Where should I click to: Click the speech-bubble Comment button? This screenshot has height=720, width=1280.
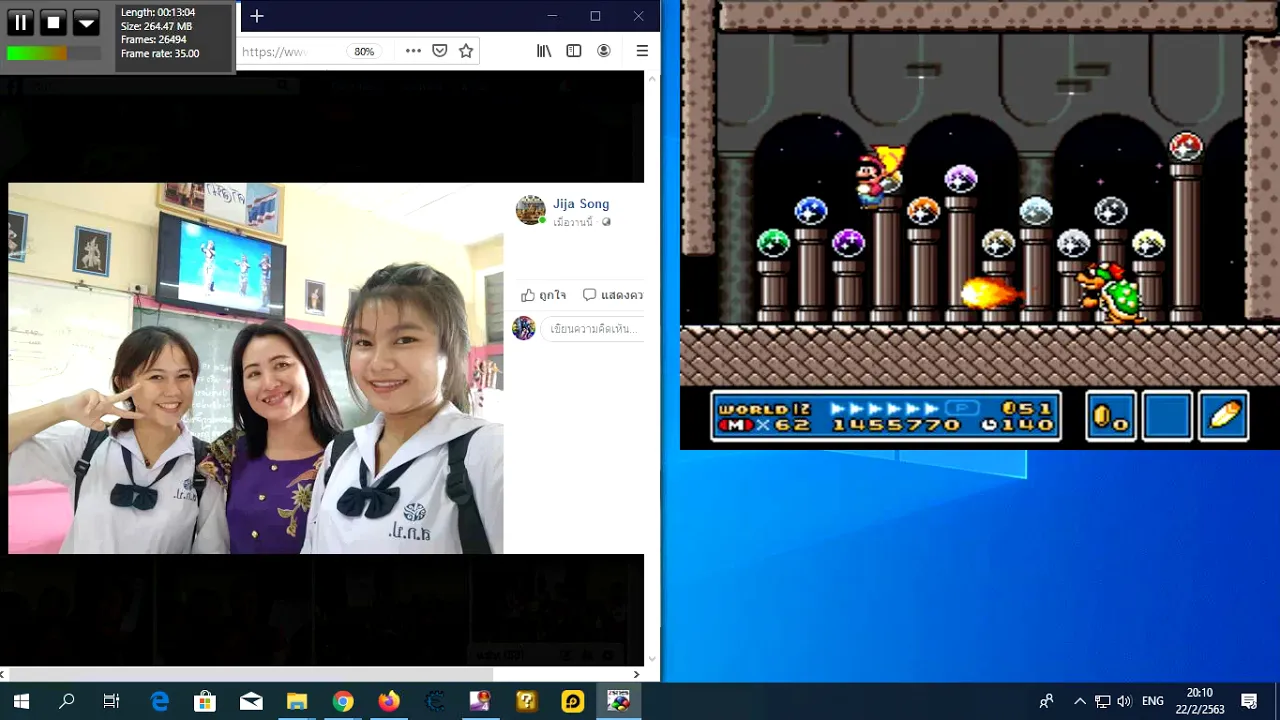pos(613,295)
